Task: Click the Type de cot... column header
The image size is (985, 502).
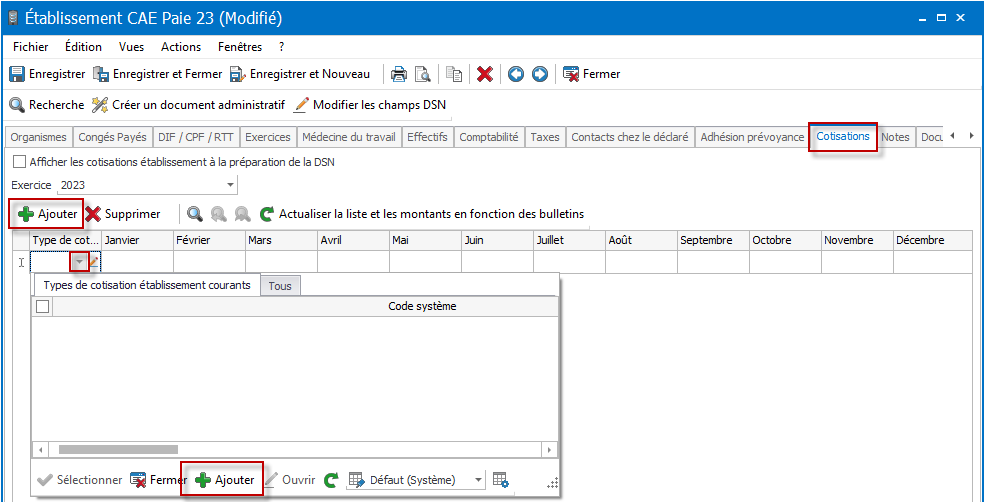Action: (66, 241)
